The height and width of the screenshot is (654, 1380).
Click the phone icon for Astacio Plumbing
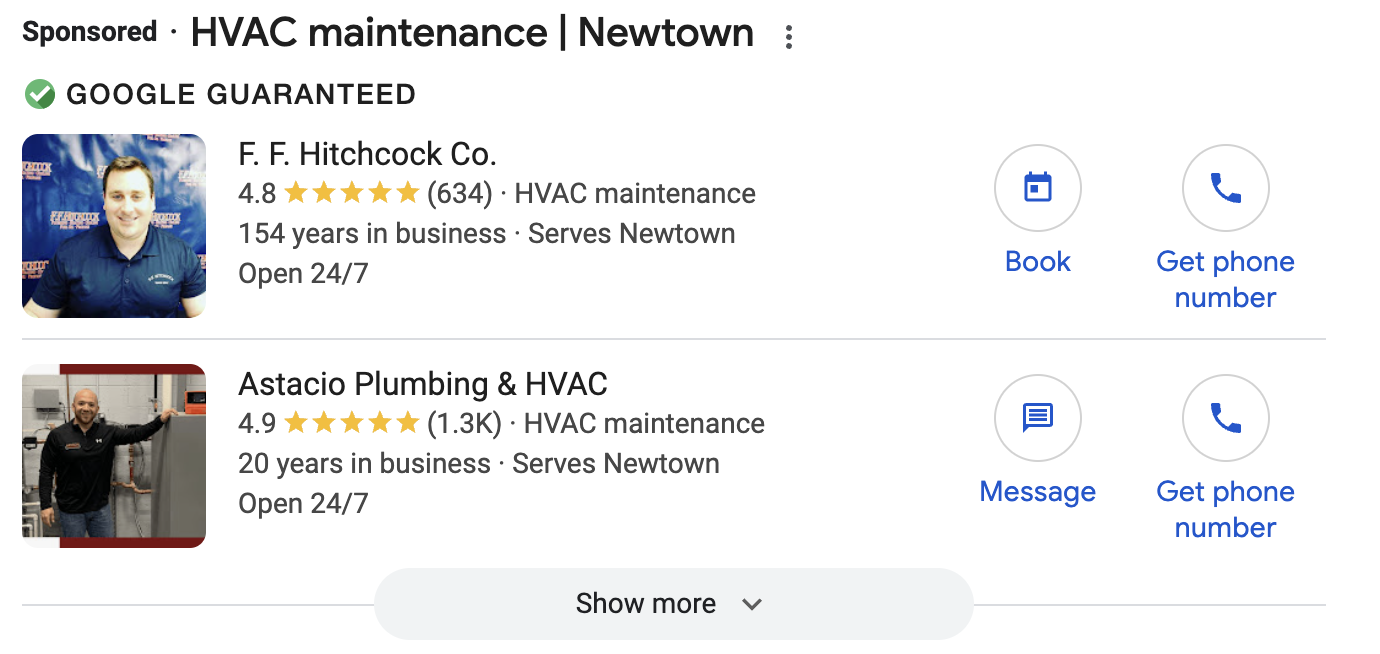click(x=1225, y=418)
